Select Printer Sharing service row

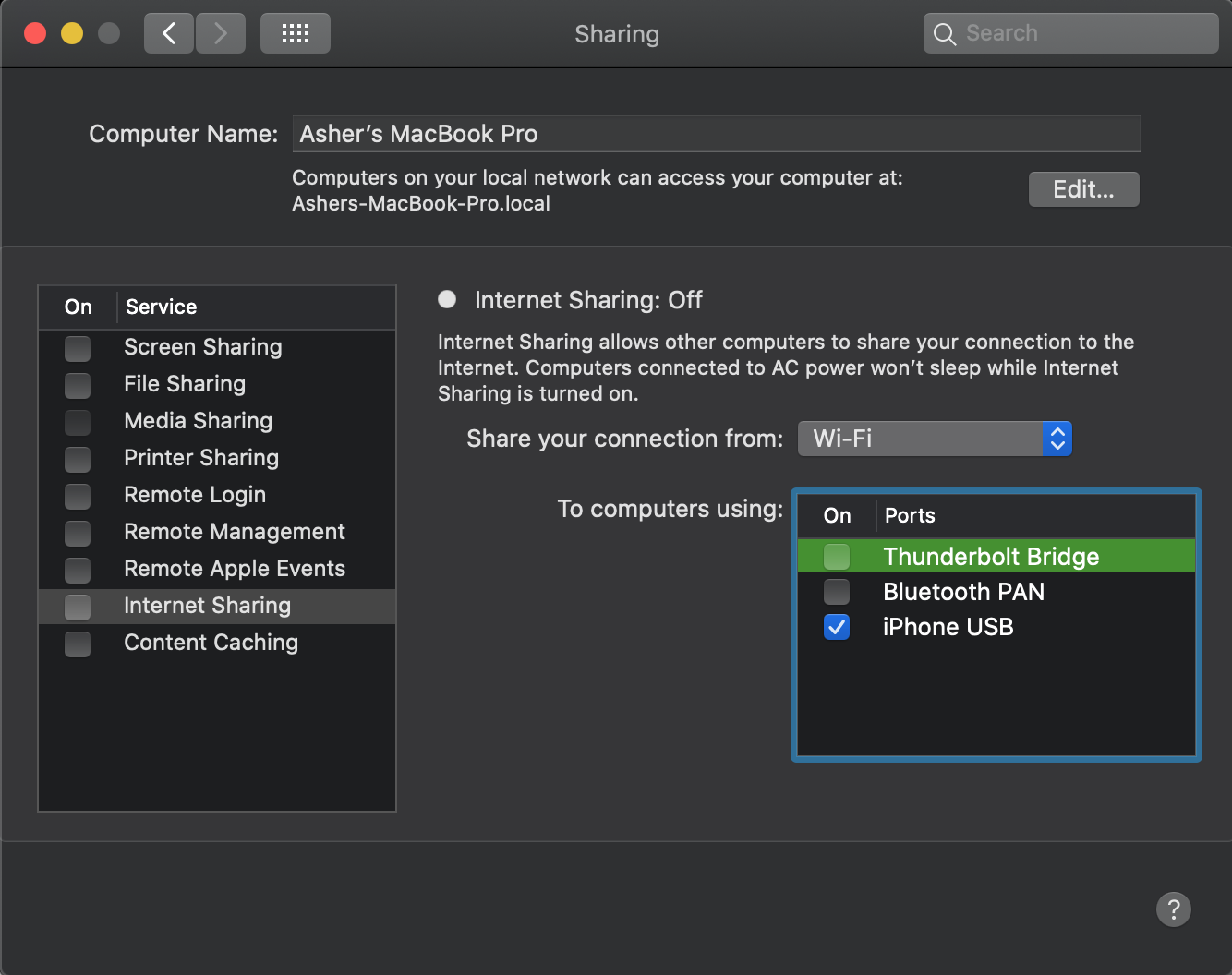coord(217,459)
